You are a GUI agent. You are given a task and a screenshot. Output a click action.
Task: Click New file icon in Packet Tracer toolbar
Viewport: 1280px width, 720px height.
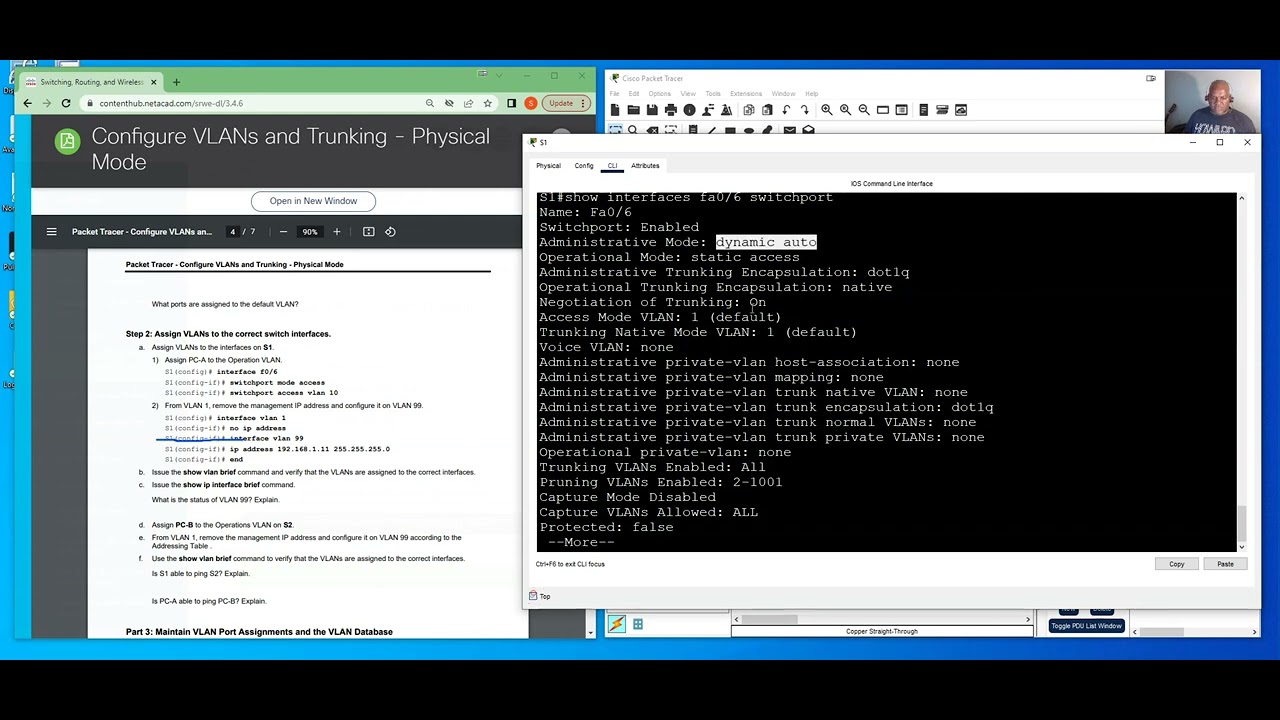[615, 110]
